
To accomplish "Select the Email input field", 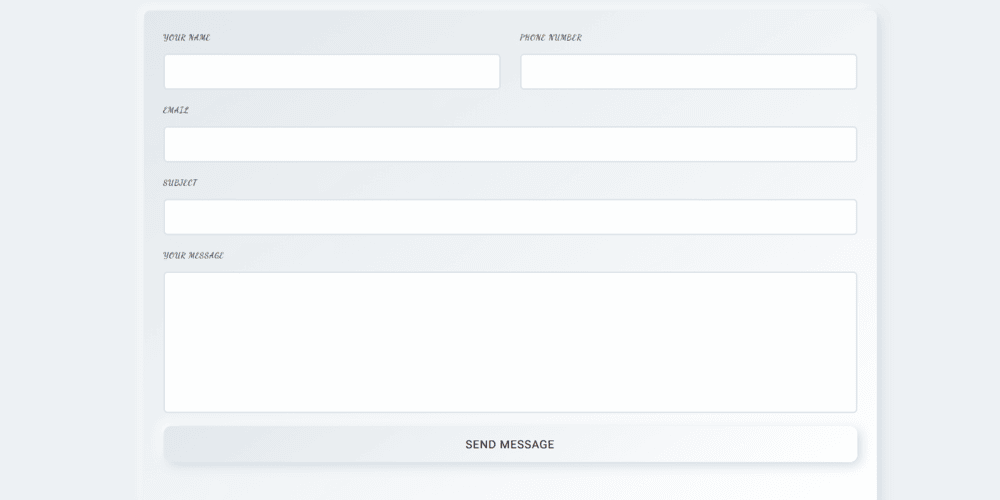I will coord(510,144).
